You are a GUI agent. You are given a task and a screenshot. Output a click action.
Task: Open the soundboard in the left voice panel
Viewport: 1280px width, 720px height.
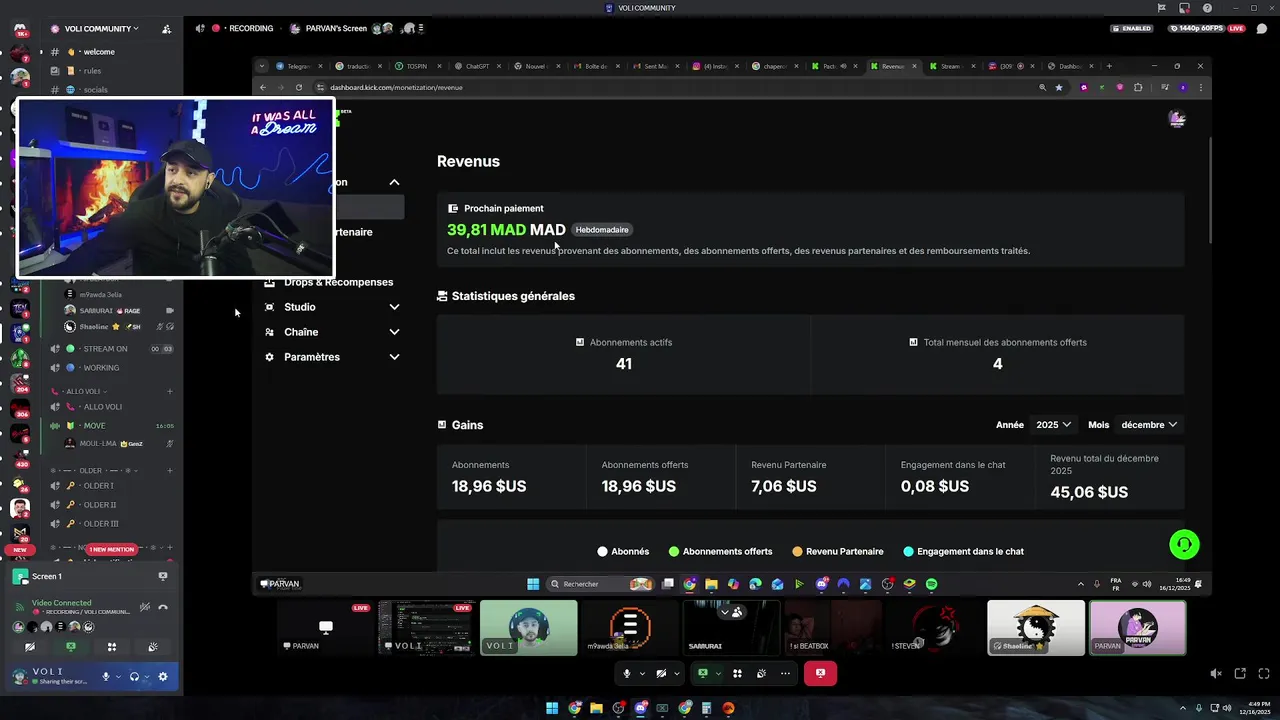coord(153,647)
